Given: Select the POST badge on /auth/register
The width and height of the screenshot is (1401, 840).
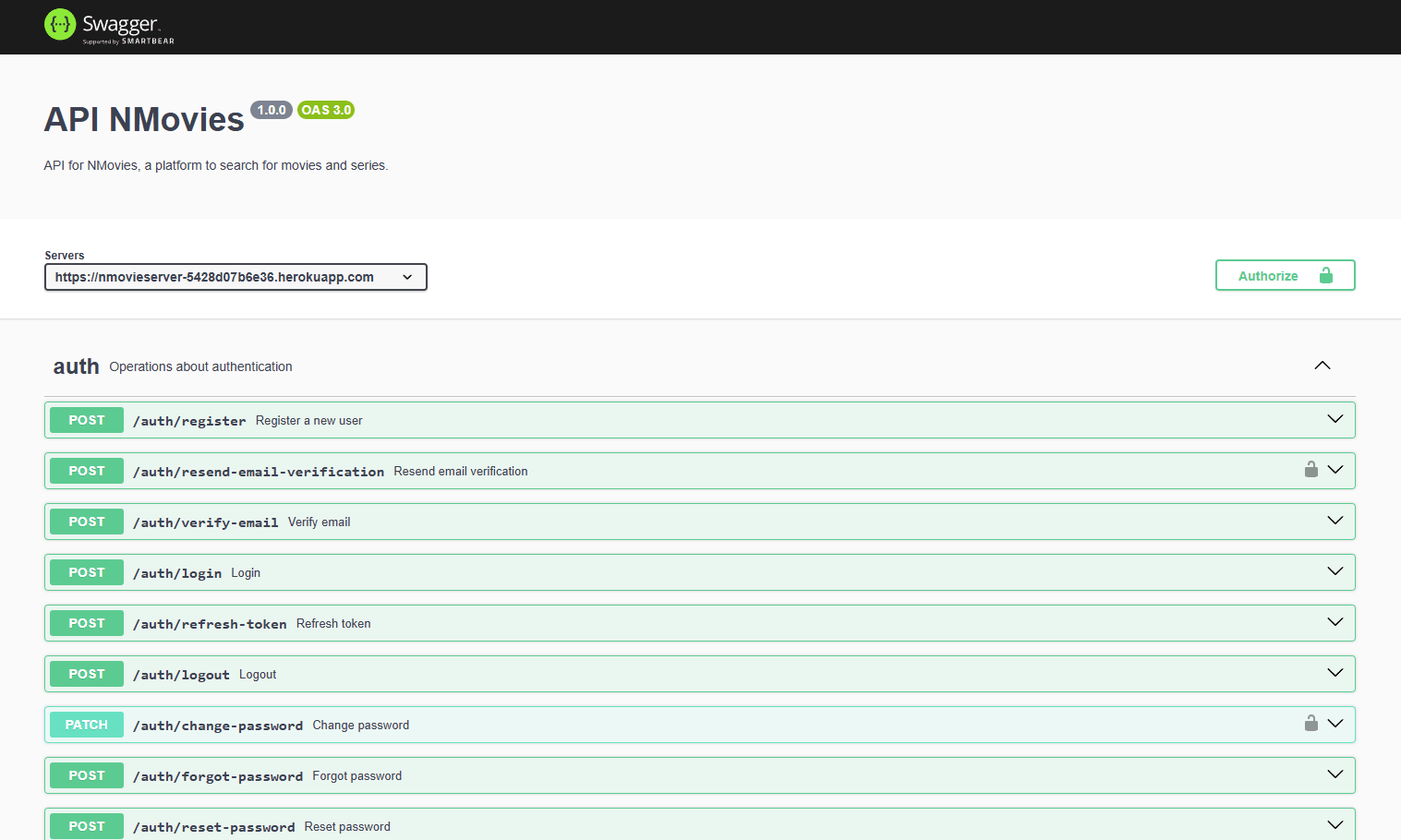Looking at the screenshot, I should pyautogui.click(x=86, y=419).
